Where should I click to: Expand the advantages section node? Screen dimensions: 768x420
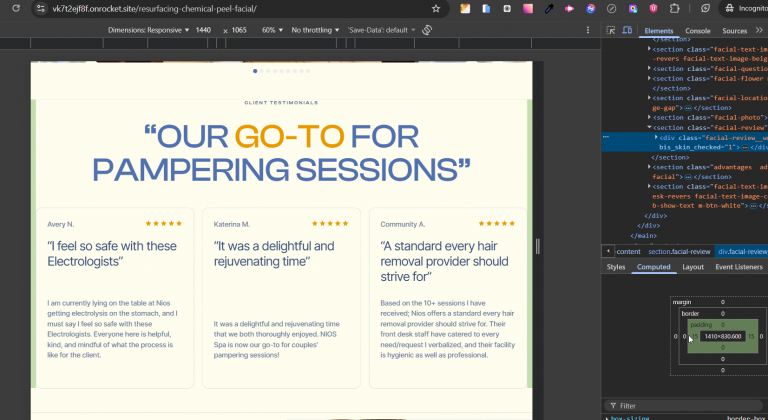(x=649, y=167)
